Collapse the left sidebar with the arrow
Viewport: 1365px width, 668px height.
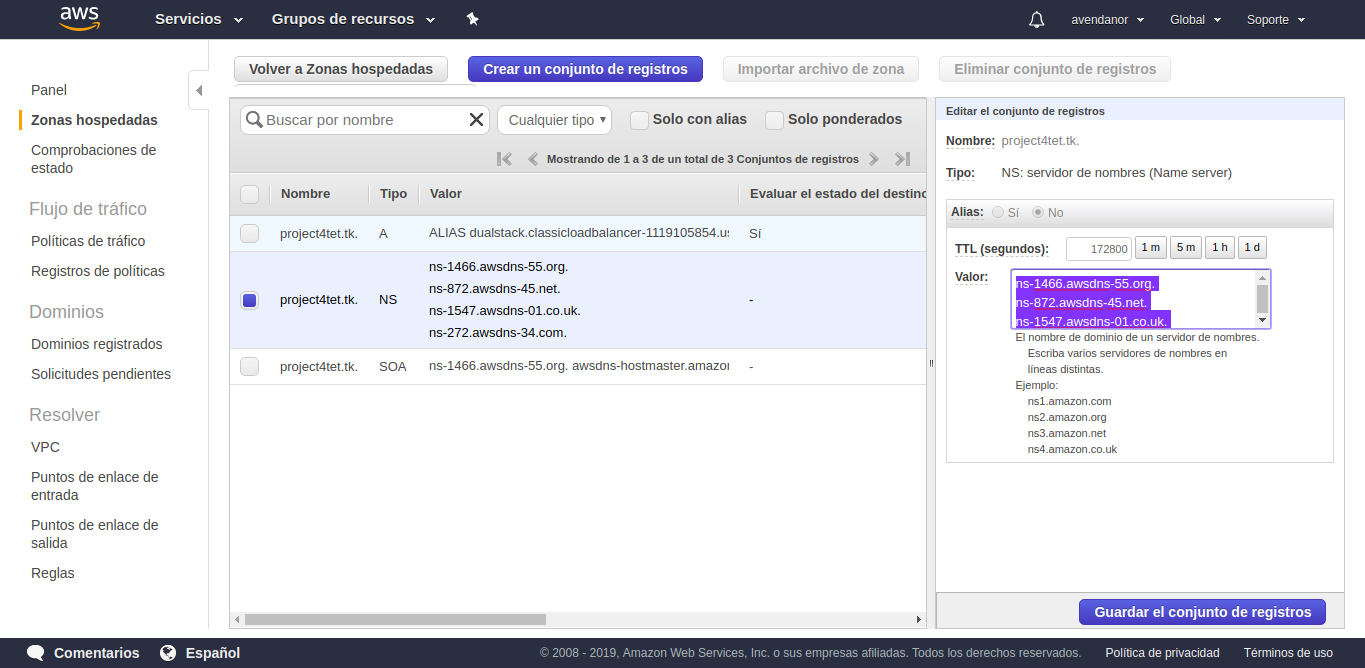[198, 90]
